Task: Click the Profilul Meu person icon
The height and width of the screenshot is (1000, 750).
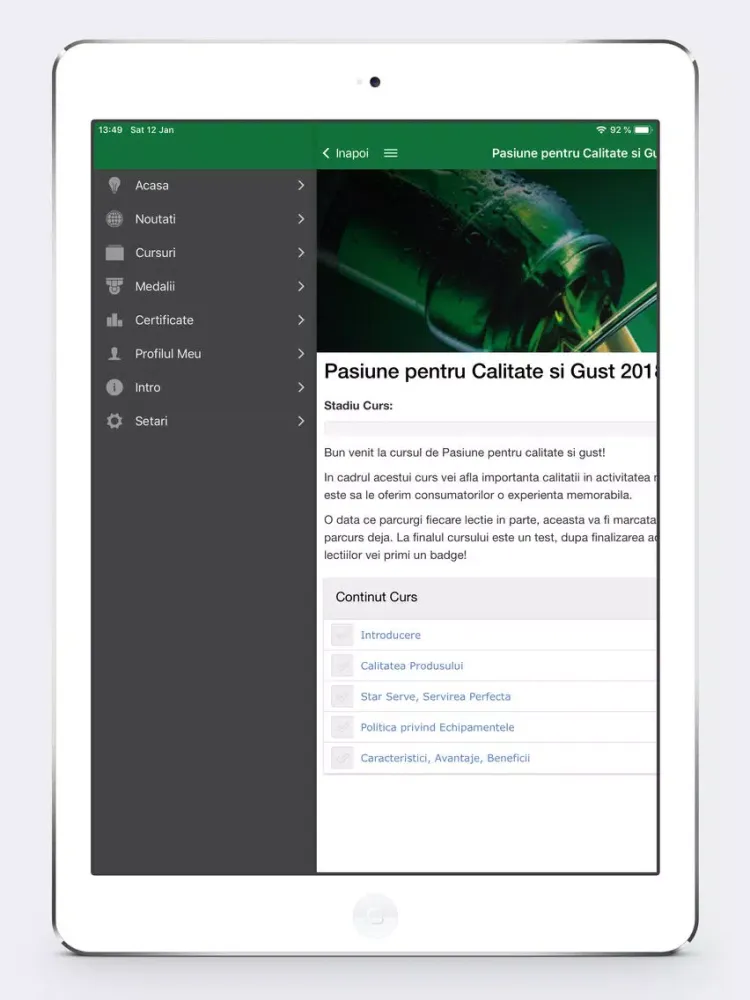Action: (114, 353)
